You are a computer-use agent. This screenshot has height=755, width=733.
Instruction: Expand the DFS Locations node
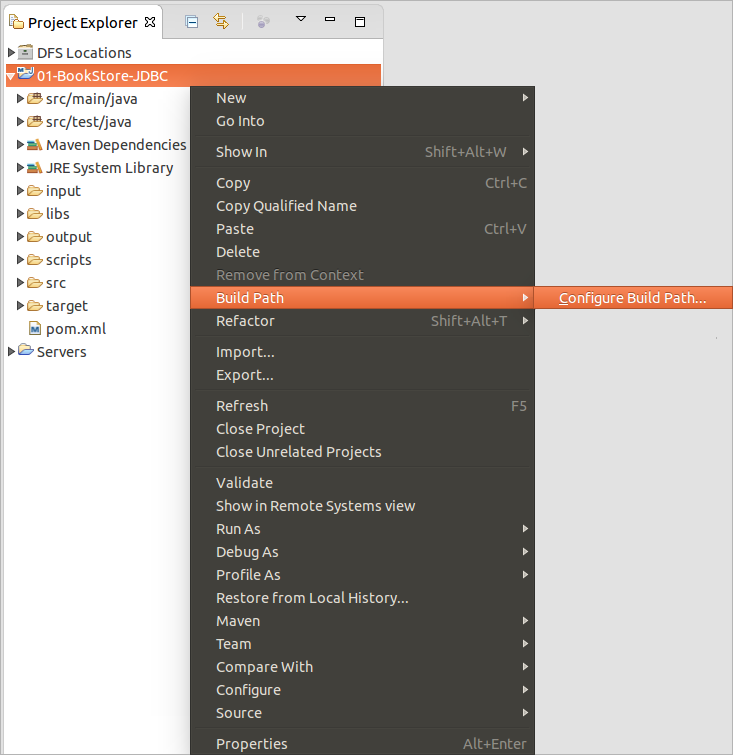pyautogui.click(x=12, y=52)
